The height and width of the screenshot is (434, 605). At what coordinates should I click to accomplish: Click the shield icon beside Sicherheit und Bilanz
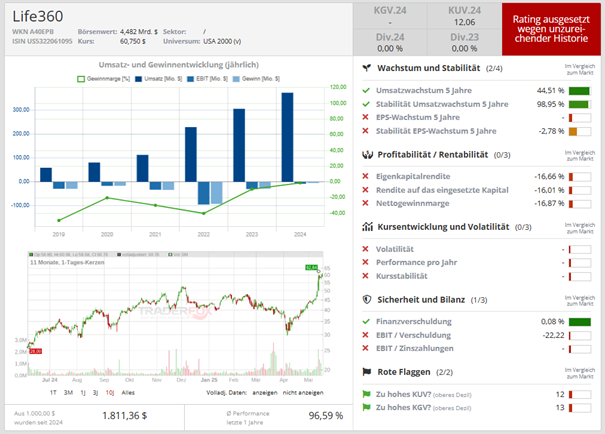point(367,299)
